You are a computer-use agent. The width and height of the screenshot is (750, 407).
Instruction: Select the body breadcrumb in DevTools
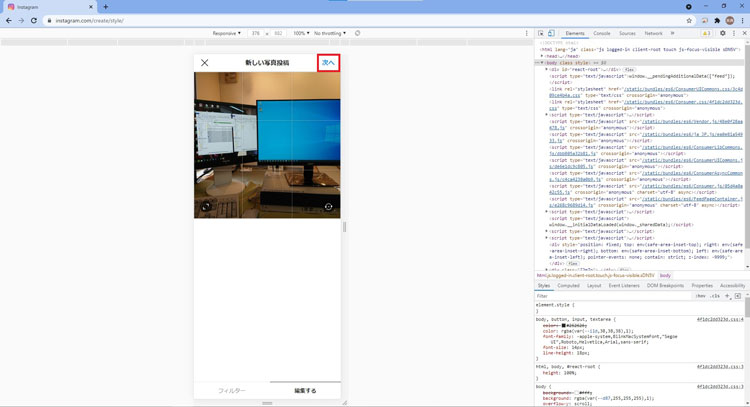coord(665,275)
